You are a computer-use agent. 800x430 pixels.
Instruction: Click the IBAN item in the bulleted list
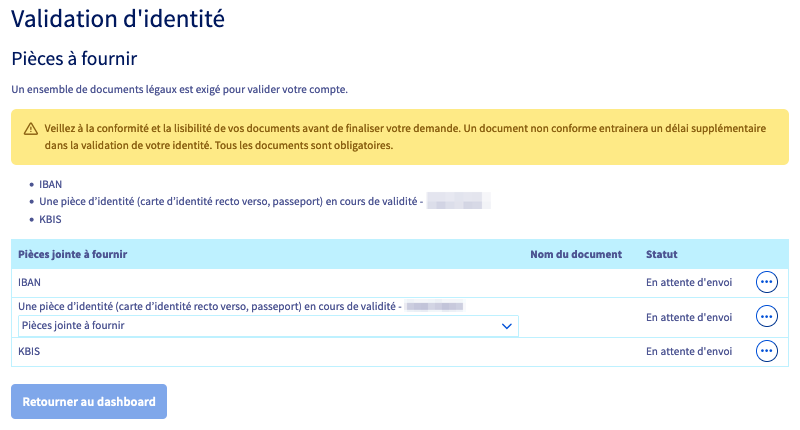coord(49,185)
